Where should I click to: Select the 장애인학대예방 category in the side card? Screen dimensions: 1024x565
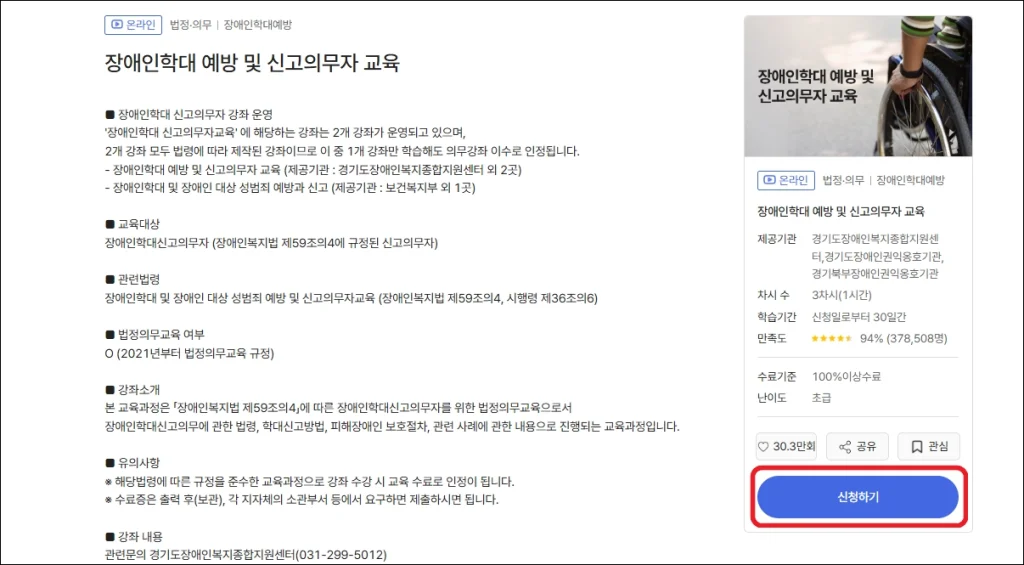tap(910, 180)
